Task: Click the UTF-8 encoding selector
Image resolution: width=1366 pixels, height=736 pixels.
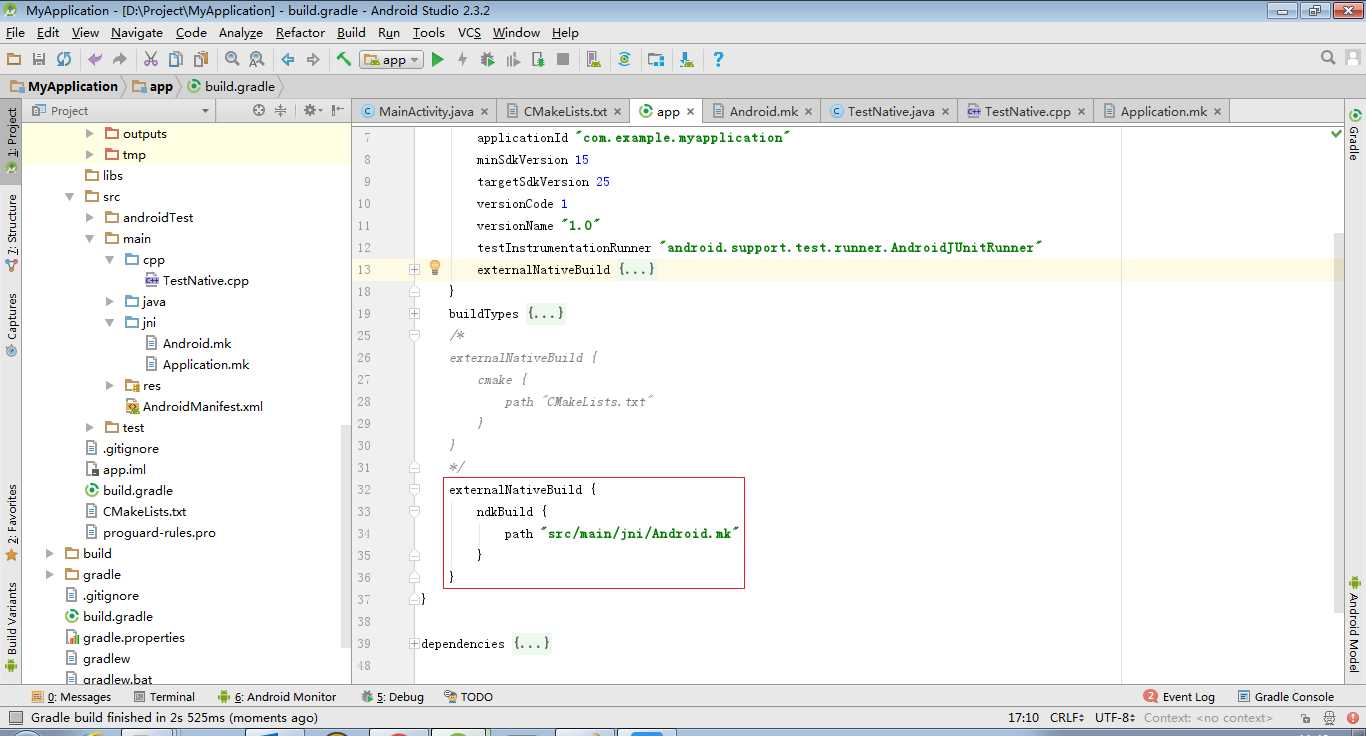Action: [1115, 717]
